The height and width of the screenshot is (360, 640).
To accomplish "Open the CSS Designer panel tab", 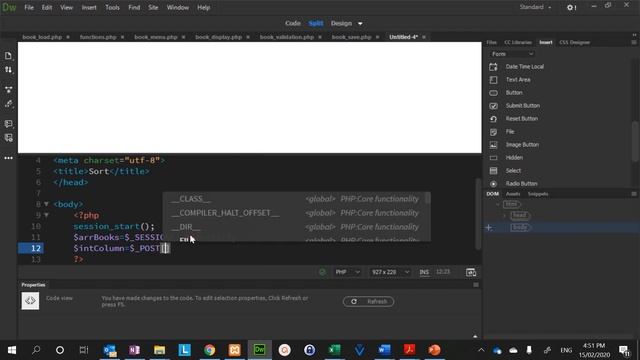I will click(x=574, y=42).
